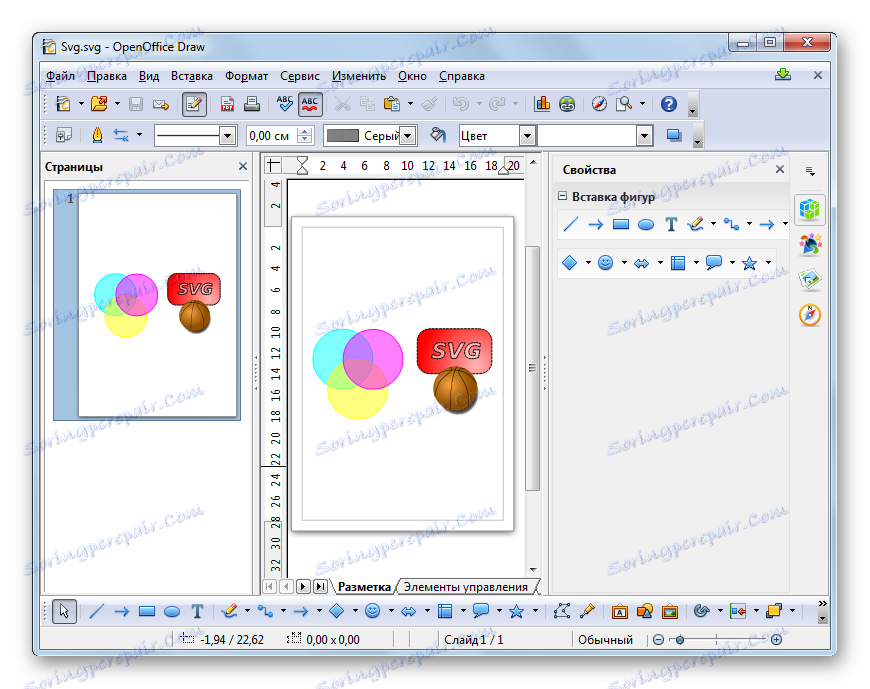The width and height of the screenshot is (870, 689).
Task: Click the vertical scrollbar of the canvas
Action: (x=532, y=368)
